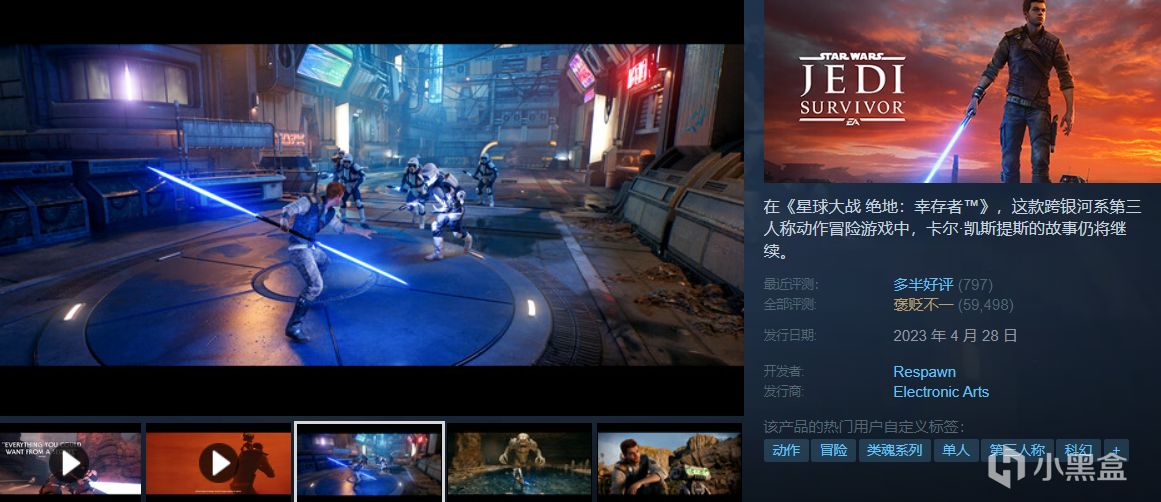1161x502 pixels.
Task: Open the swamp creature screenshot thumbnail
Action: pos(520,463)
